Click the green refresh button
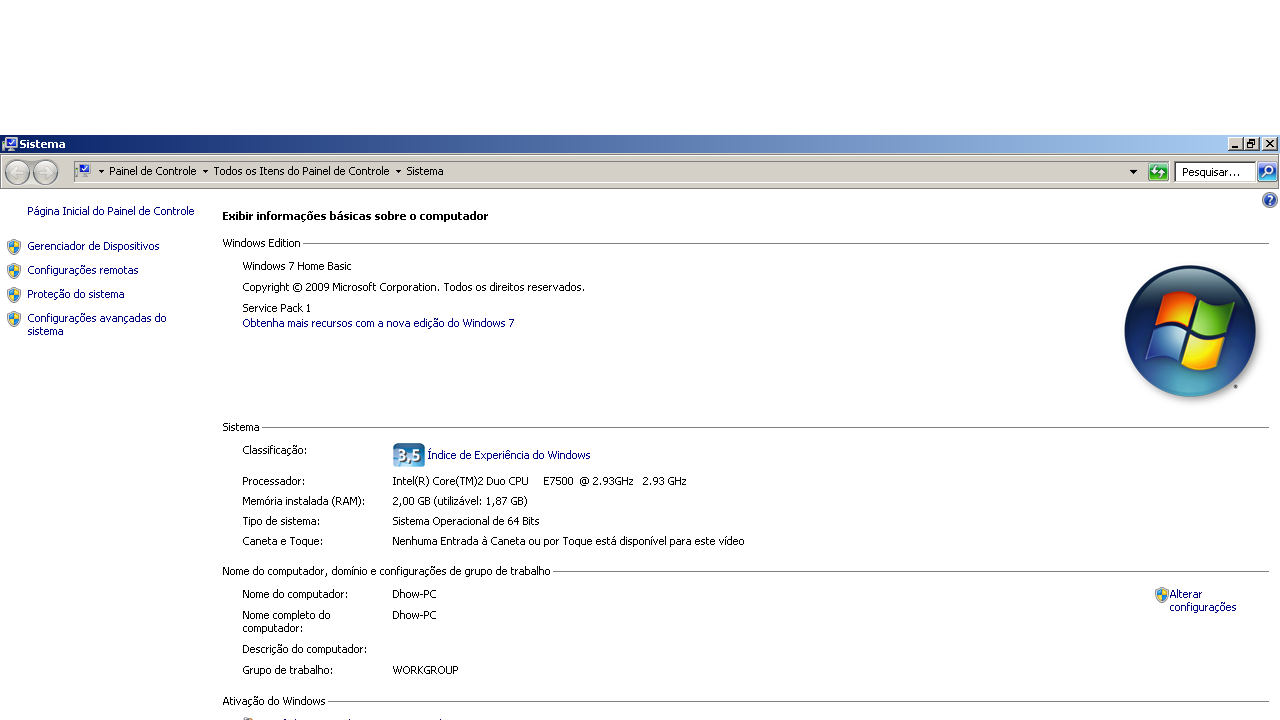Image resolution: width=1280 pixels, height=720 pixels. [x=1158, y=172]
